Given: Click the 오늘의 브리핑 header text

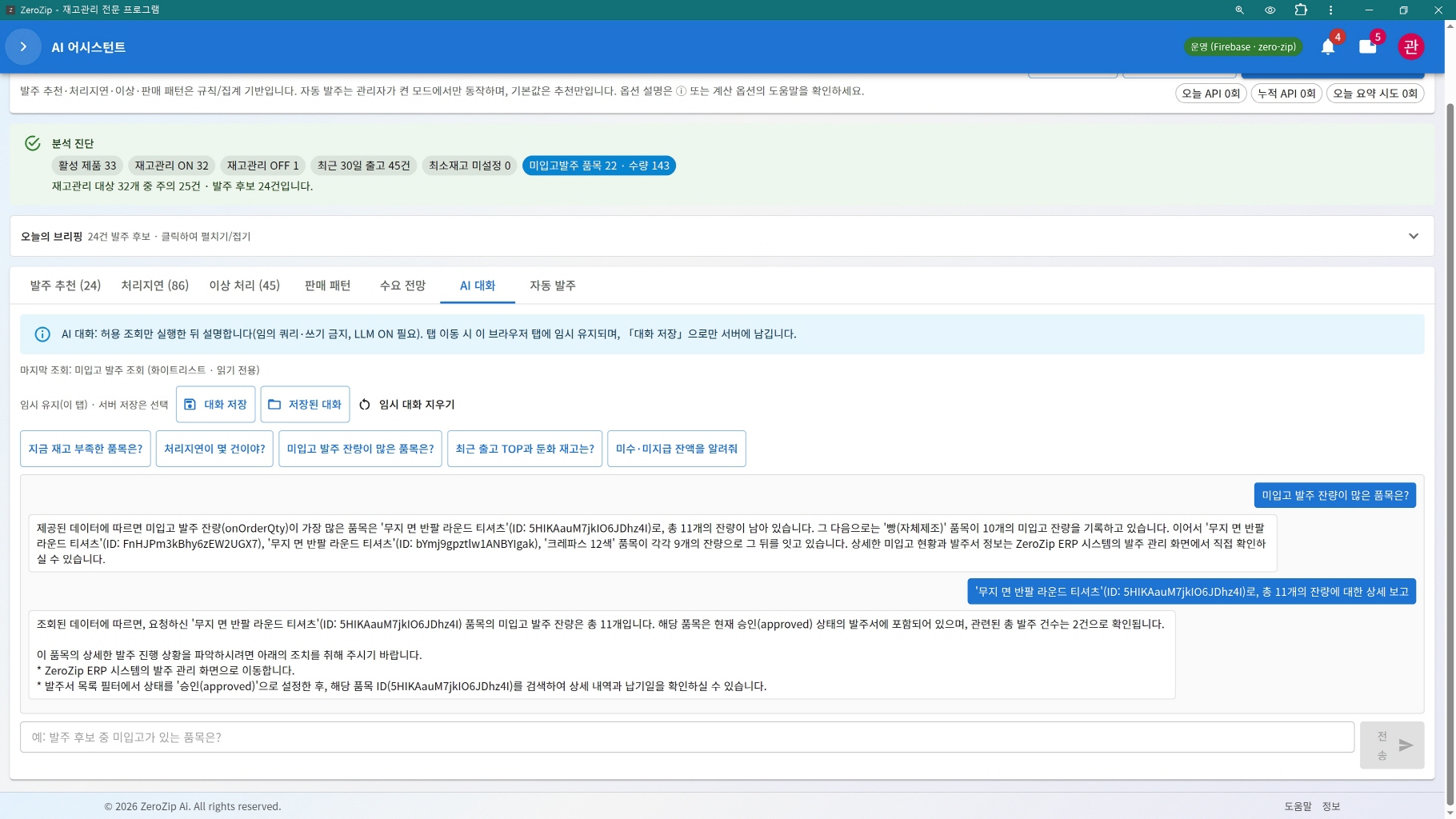Looking at the screenshot, I should [51, 237].
